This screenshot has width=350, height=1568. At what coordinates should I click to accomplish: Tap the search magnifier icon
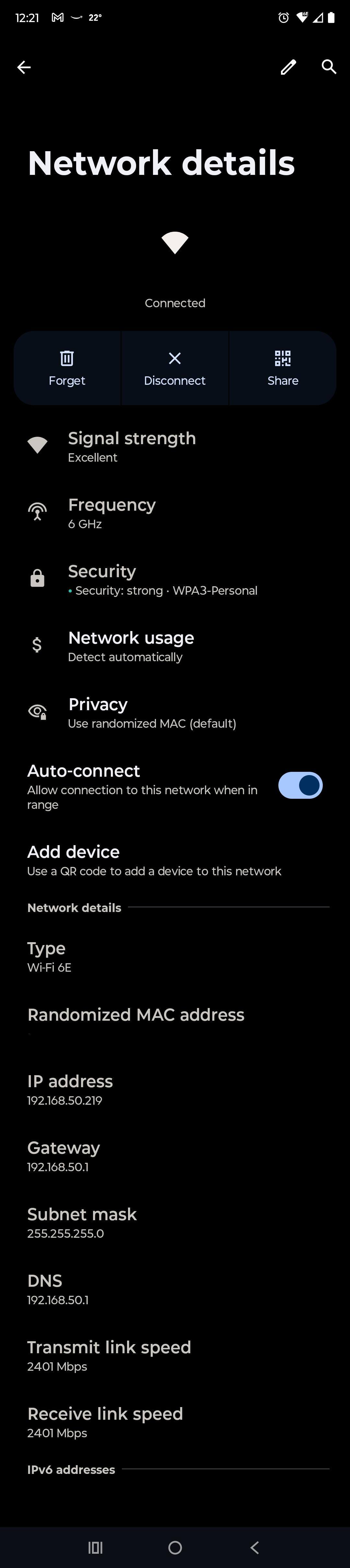pos(329,67)
